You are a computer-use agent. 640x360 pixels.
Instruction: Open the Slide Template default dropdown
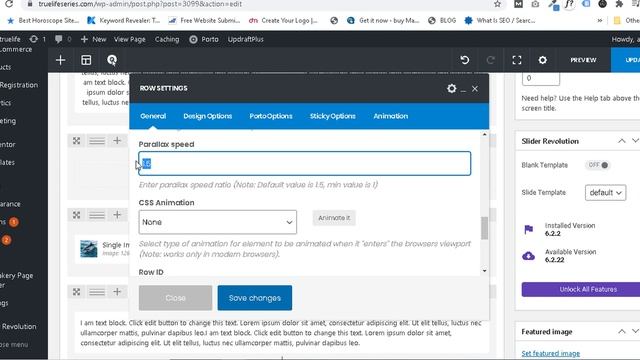pos(605,193)
